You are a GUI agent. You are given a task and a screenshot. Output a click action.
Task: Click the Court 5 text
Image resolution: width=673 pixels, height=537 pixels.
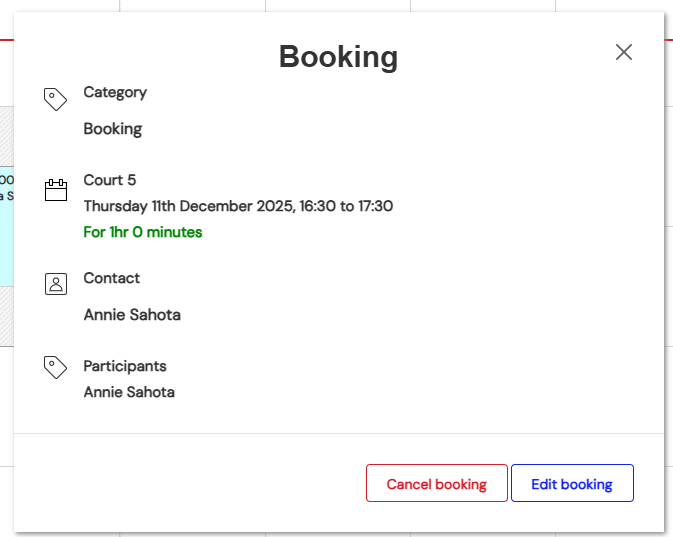coord(110,180)
